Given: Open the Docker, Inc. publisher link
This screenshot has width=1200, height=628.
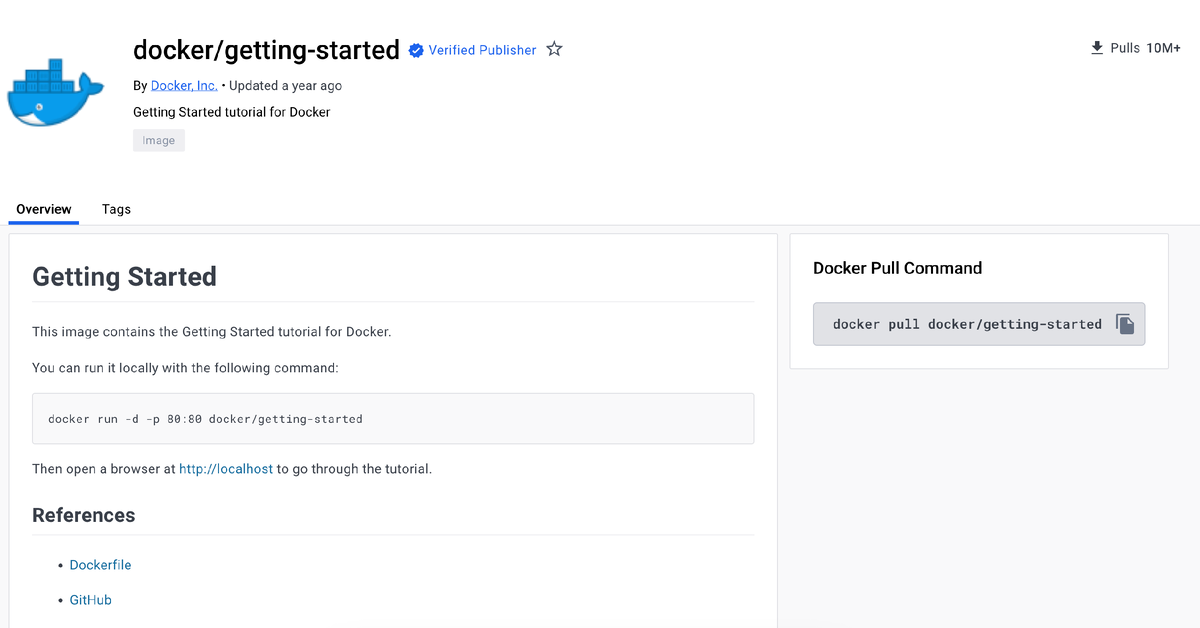Looking at the screenshot, I should (184, 86).
